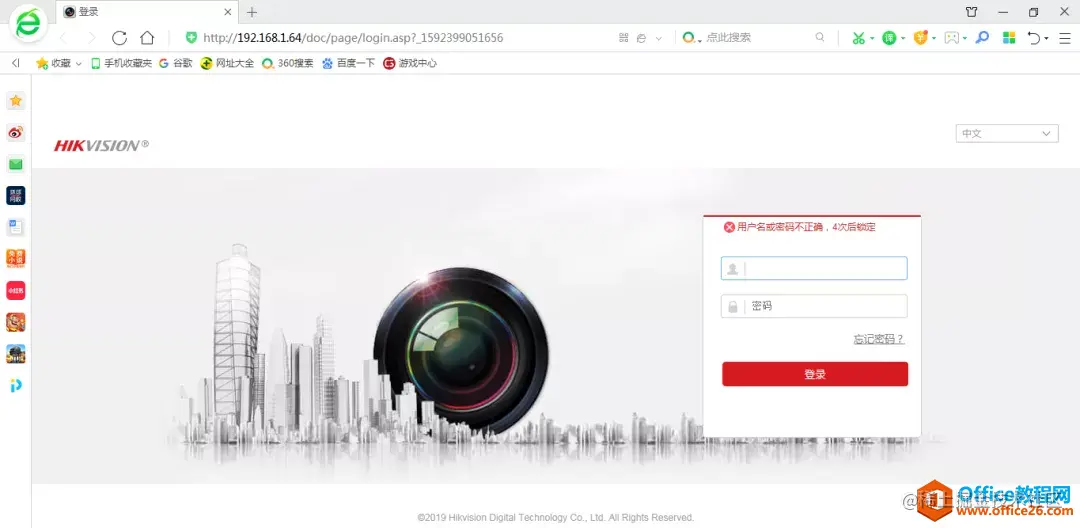The width and height of the screenshot is (1080, 528).
Task: Click the 密码 password field
Action: (x=814, y=306)
